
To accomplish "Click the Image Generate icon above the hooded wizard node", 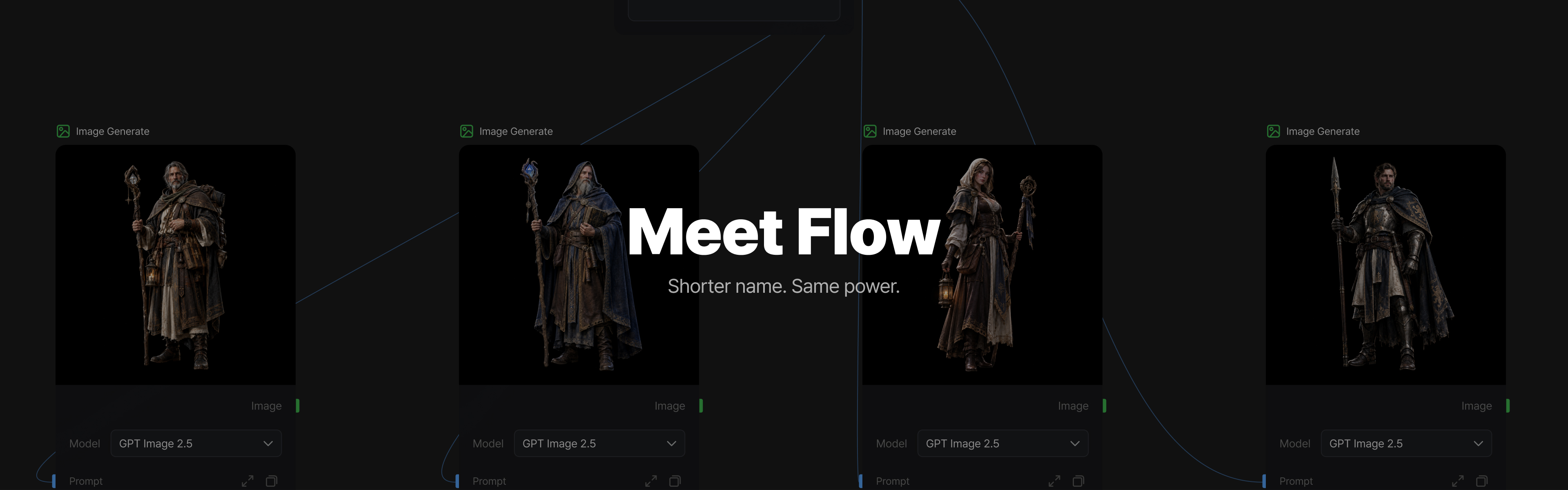I will (x=467, y=131).
